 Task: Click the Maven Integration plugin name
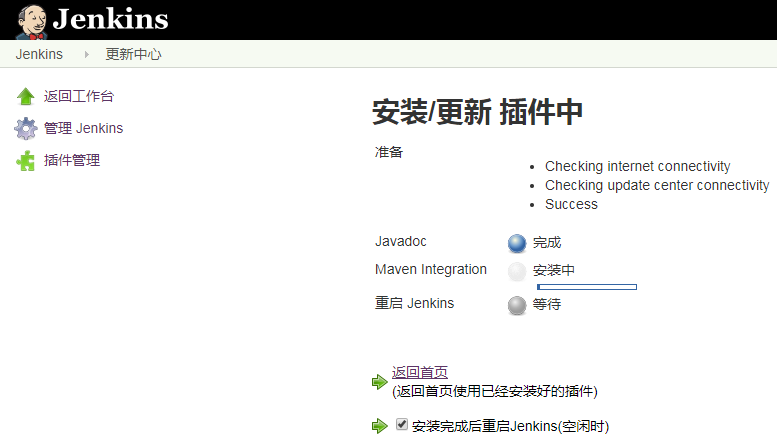pos(431,270)
